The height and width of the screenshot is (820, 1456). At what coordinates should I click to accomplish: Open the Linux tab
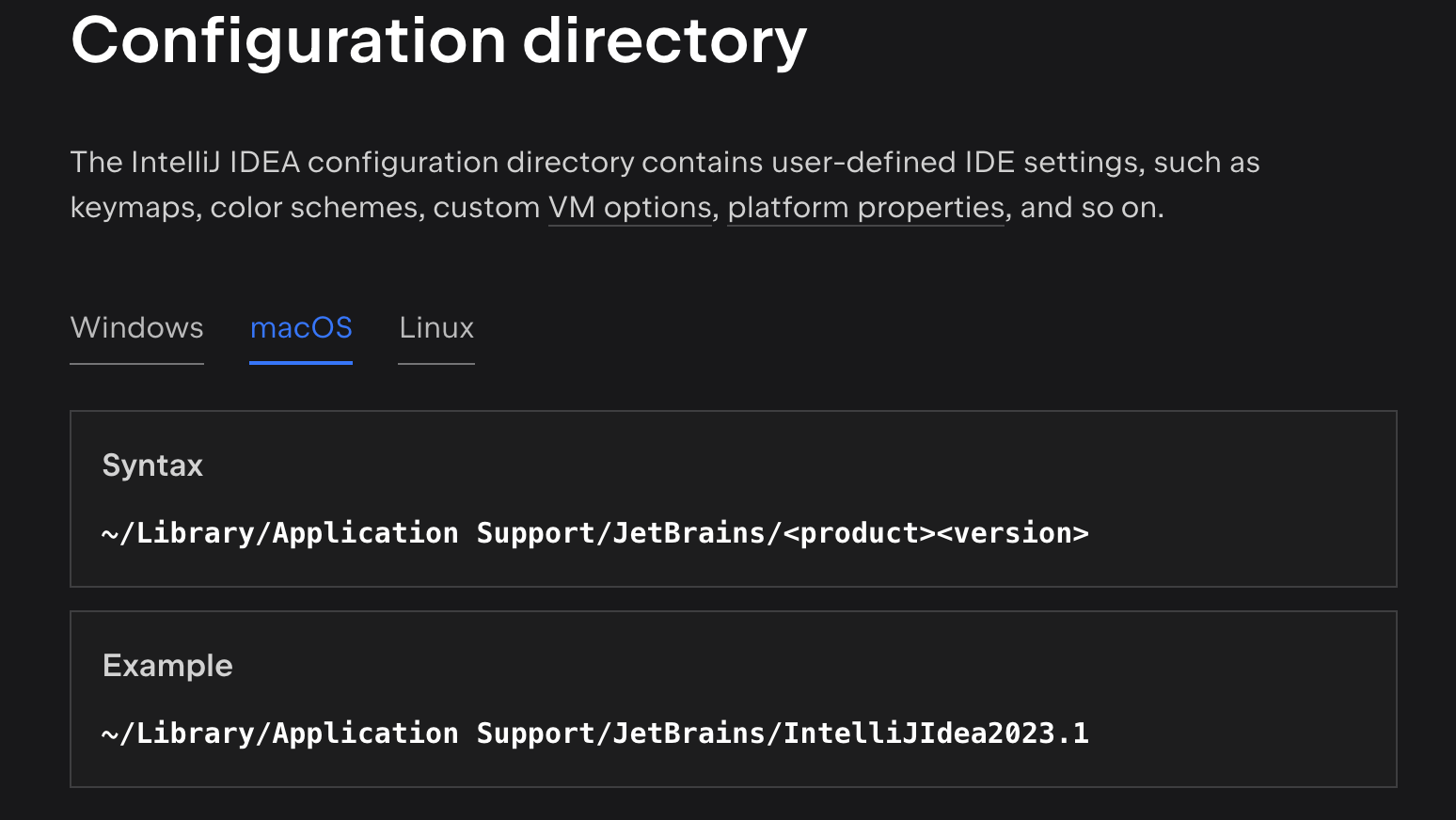point(436,327)
